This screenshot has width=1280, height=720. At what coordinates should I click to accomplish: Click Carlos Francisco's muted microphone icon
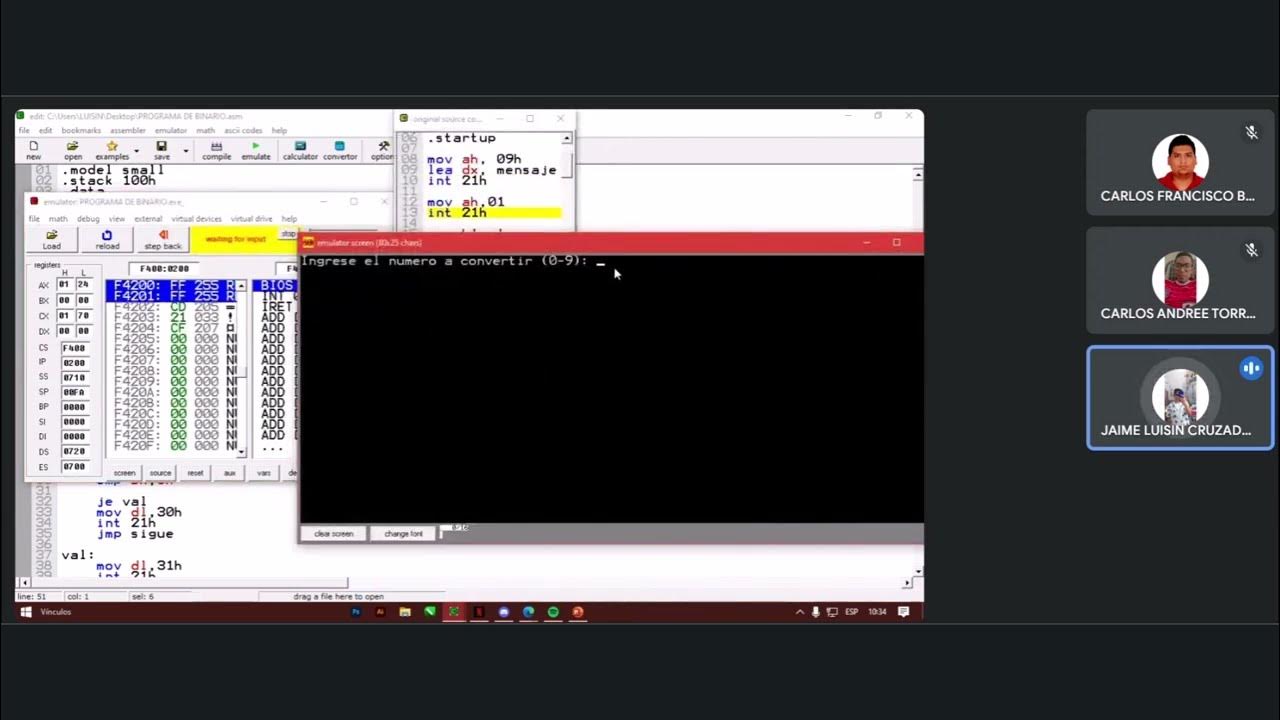click(x=1251, y=133)
